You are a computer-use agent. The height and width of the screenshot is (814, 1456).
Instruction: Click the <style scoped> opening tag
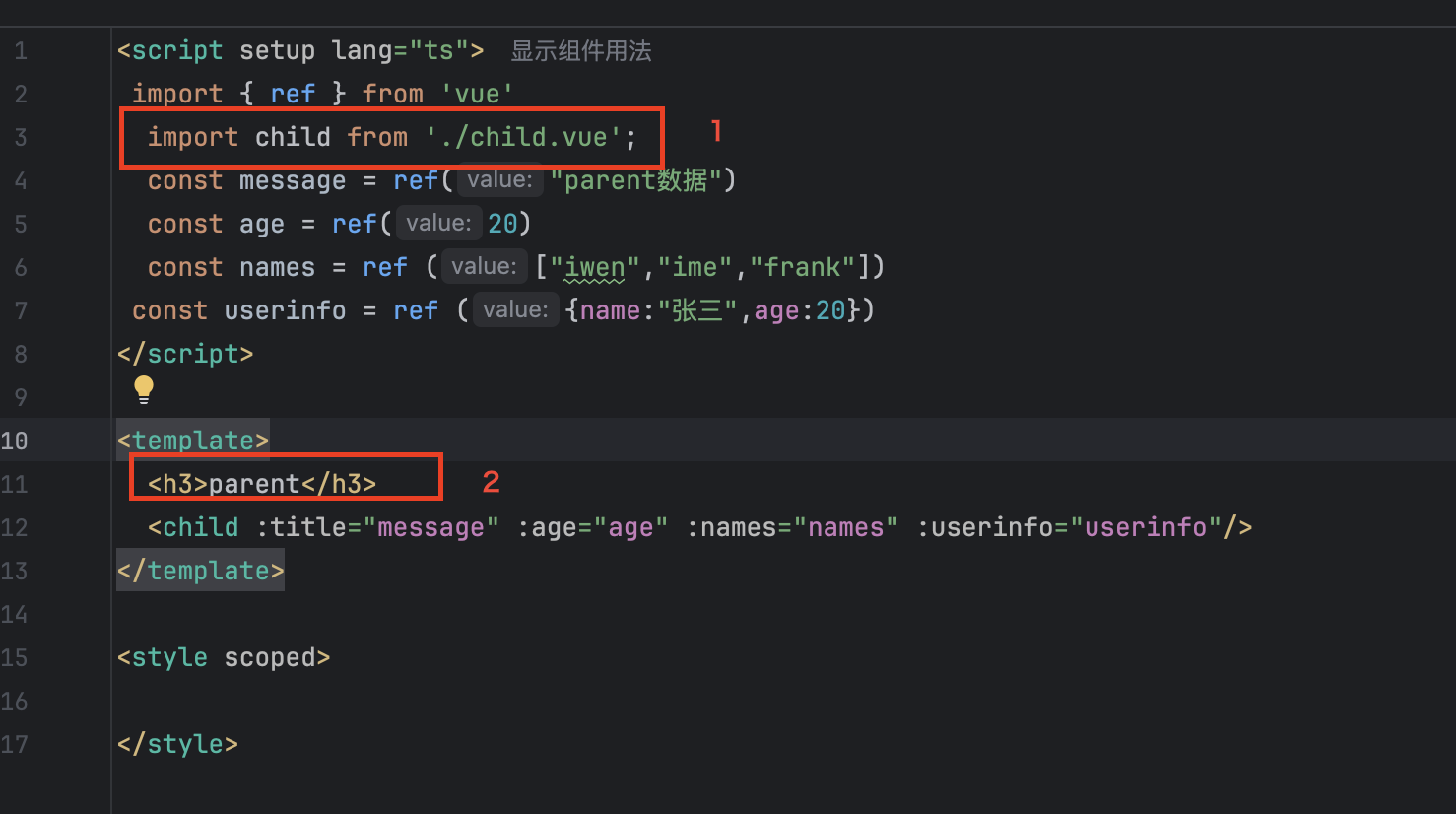(x=224, y=657)
